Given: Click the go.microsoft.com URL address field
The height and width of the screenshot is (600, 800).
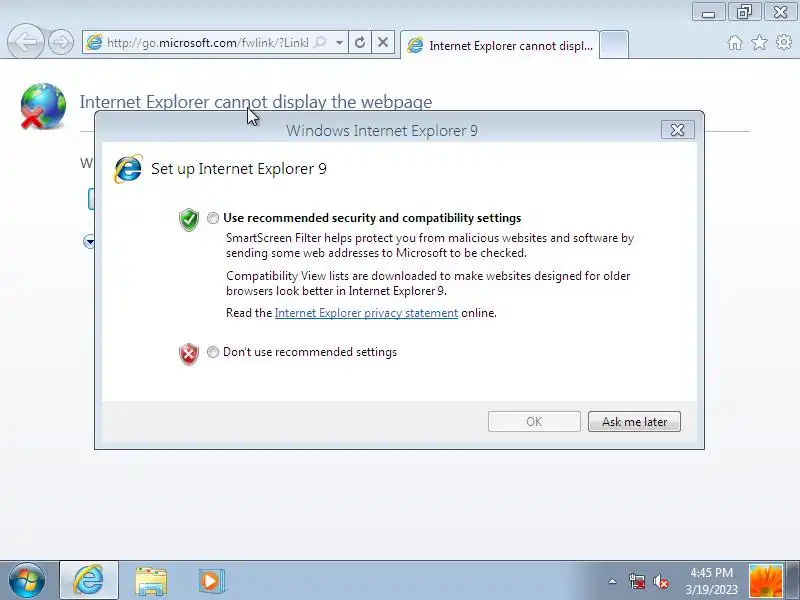Looking at the screenshot, I should click(207, 42).
